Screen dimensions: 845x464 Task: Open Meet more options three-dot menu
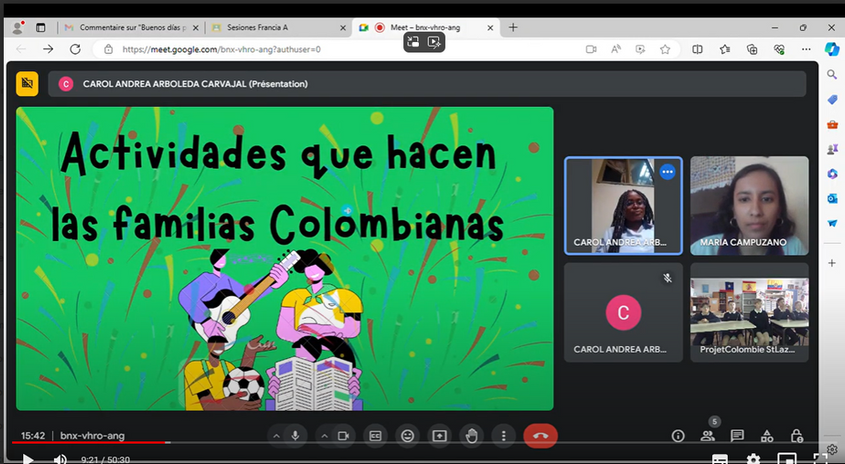(503, 436)
